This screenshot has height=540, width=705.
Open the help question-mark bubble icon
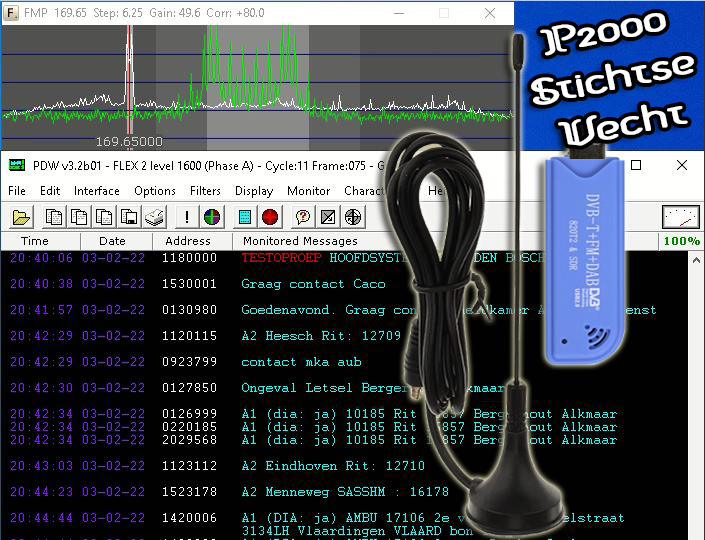tap(303, 217)
